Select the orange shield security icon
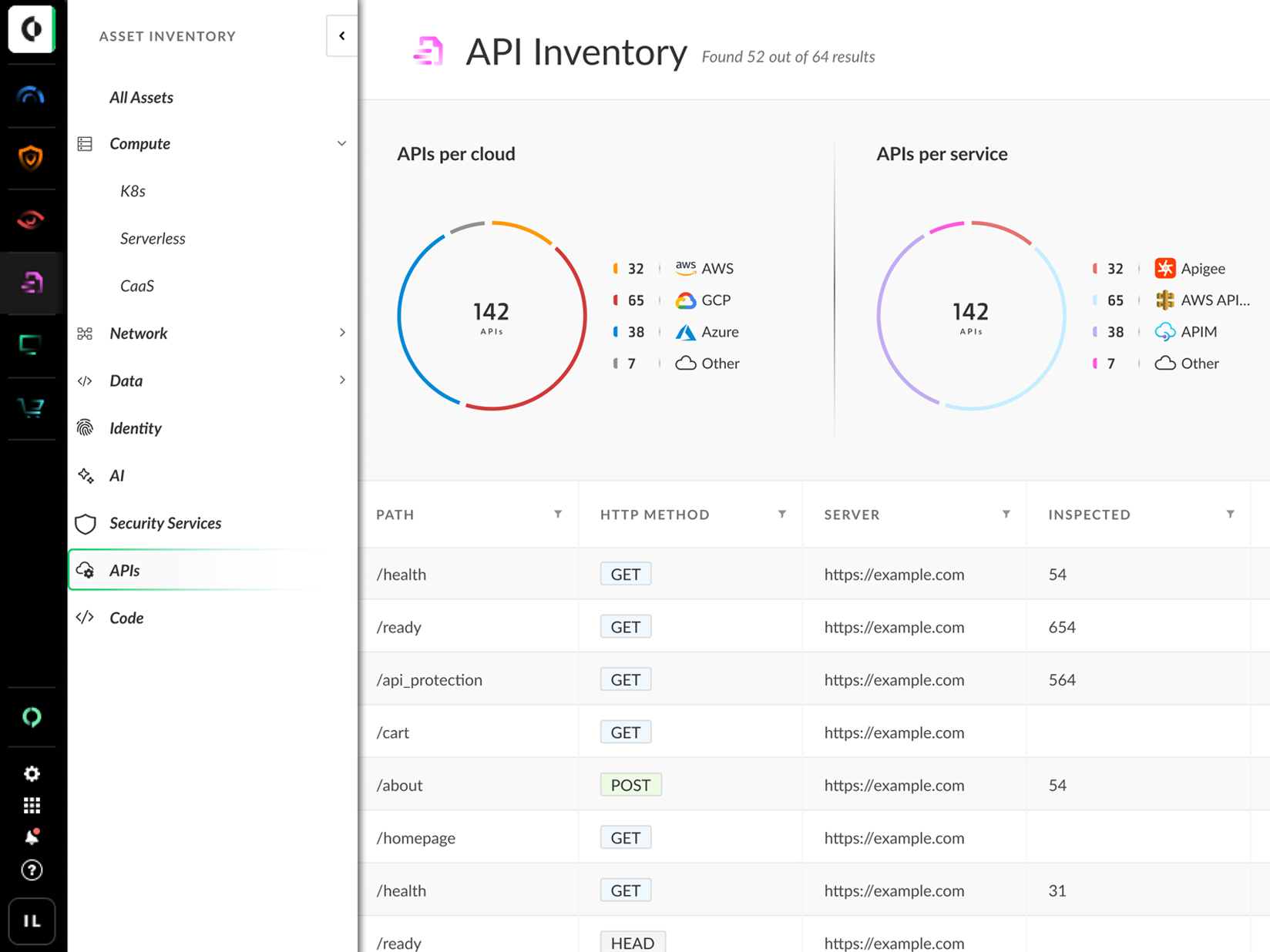This screenshot has width=1270, height=952. pos(31,157)
